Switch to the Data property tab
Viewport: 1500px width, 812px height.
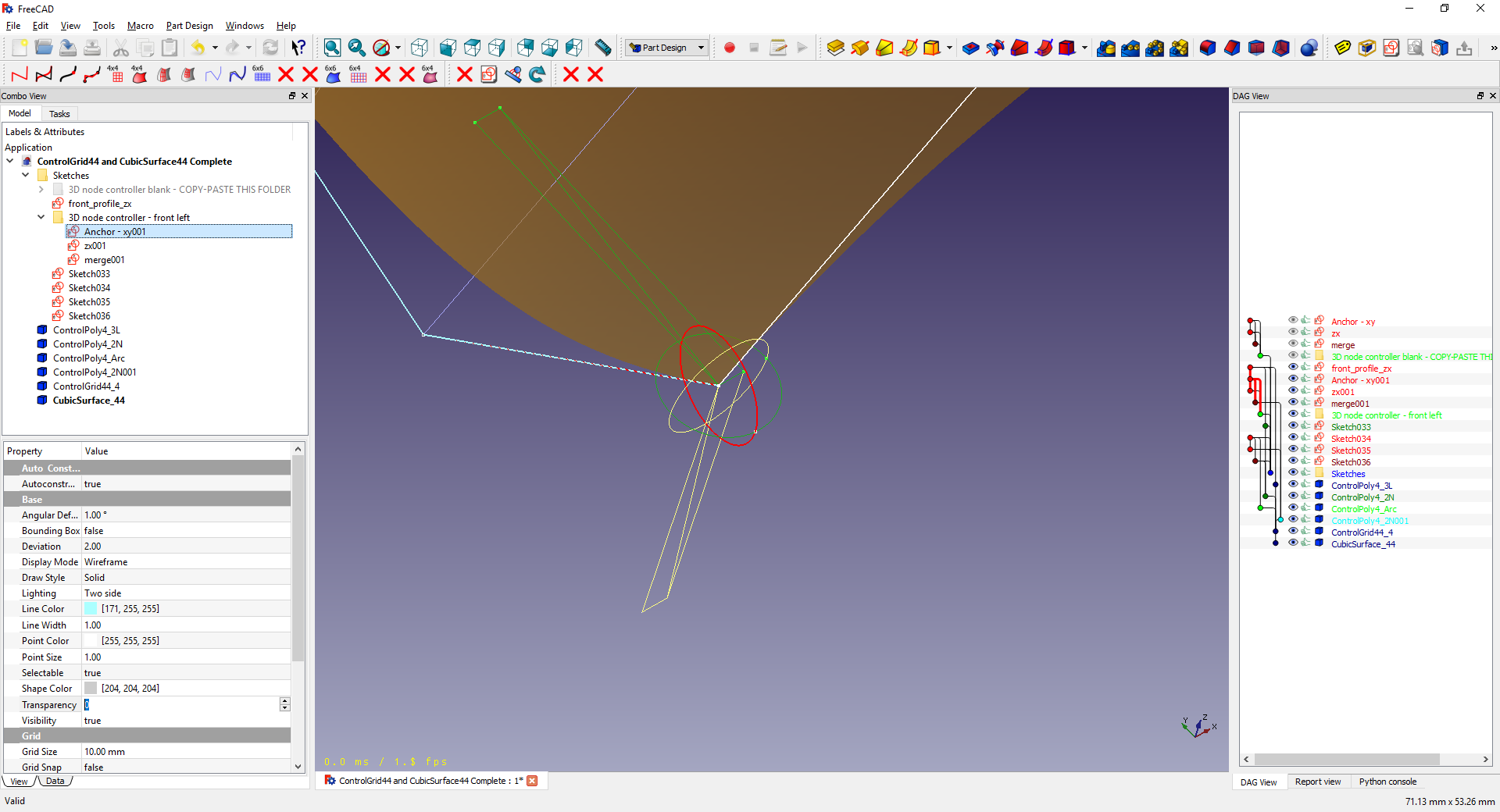(x=55, y=781)
